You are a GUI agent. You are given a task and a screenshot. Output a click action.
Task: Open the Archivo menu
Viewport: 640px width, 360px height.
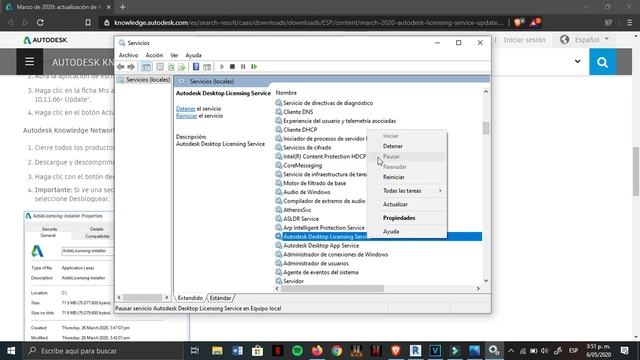(129, 55)
